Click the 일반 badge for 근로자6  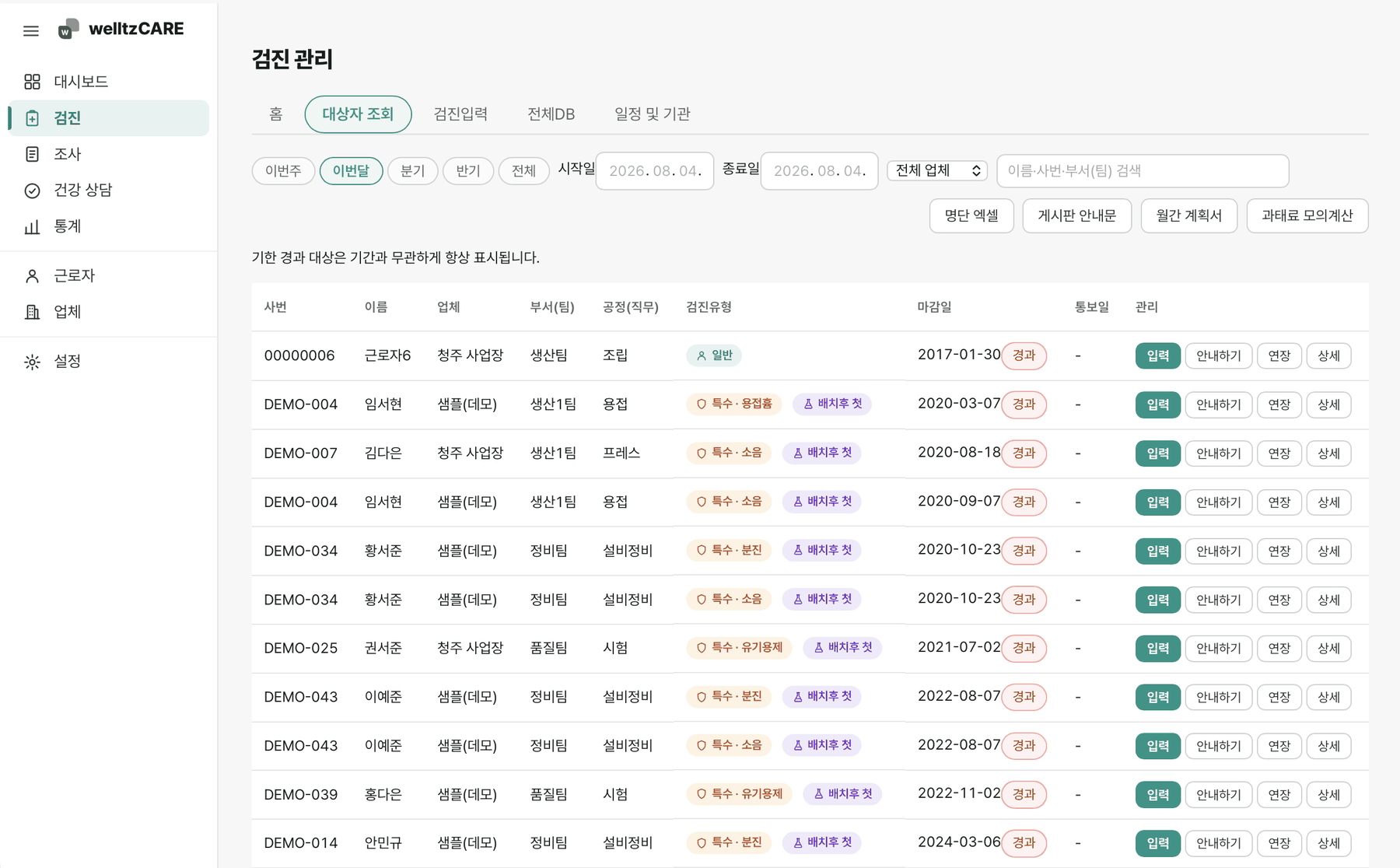coord(714,355)
